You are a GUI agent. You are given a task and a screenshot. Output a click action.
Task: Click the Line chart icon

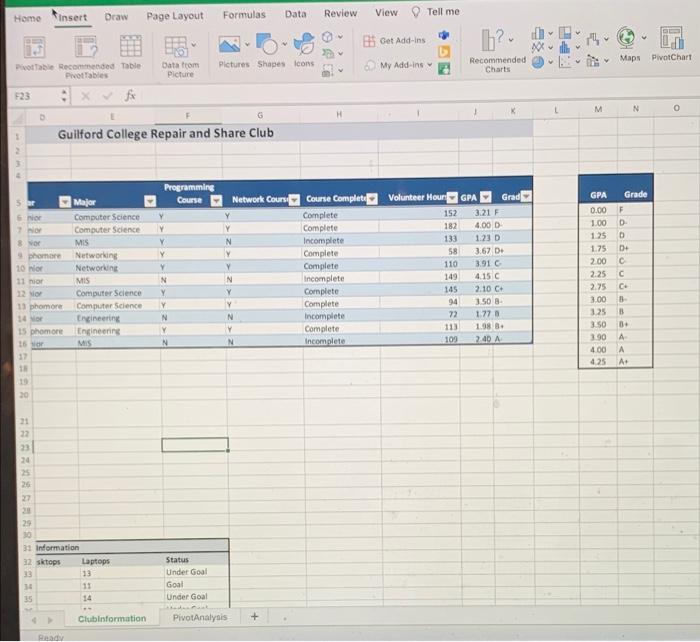pyautogui.click(x=538, y=47)
